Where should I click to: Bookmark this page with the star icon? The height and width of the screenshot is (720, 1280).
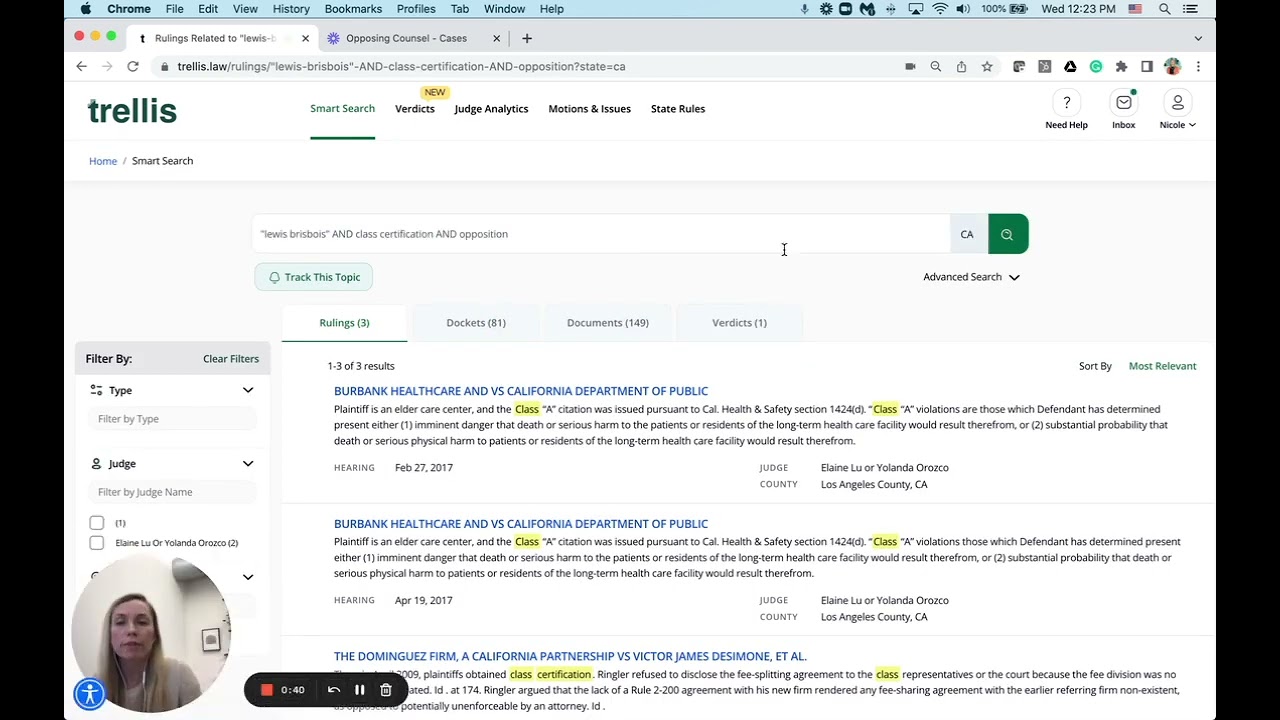pos(987,66)
